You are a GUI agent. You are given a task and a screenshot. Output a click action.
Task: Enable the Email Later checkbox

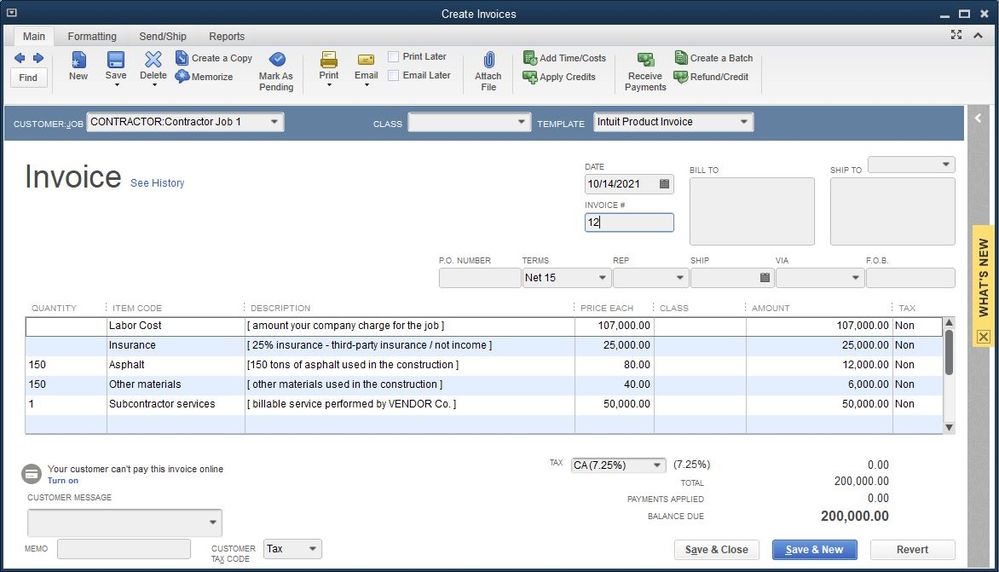(x=393, y=75)
